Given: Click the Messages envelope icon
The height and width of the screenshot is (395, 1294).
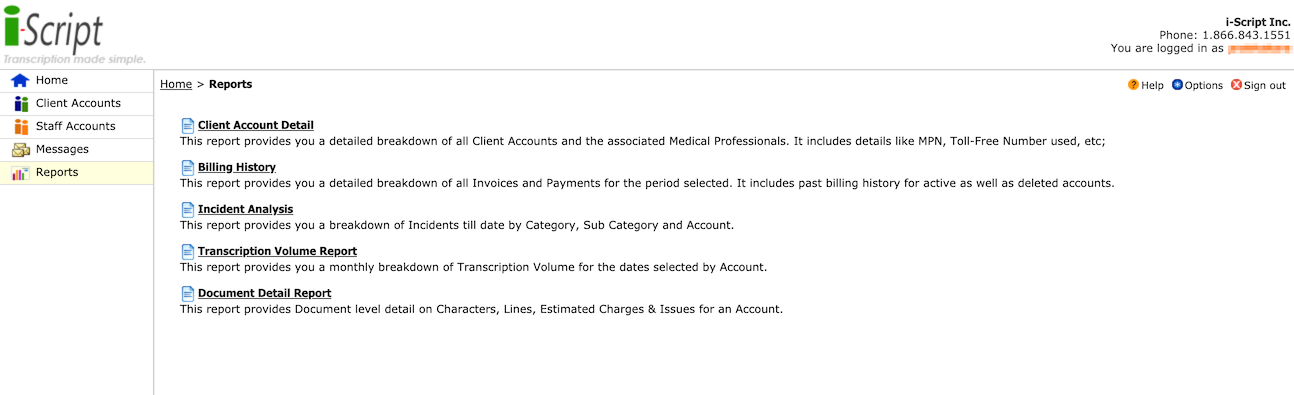Looking at the screenshot, I should click(x=20, y=149).
